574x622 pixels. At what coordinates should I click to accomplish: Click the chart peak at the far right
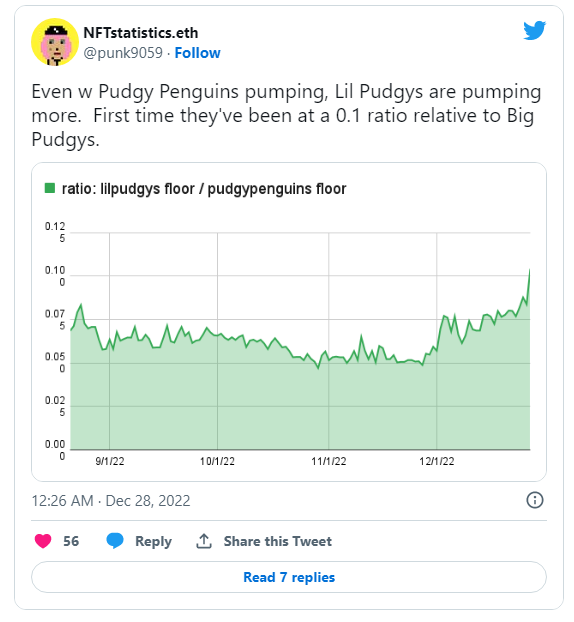(x=530, y=271)
